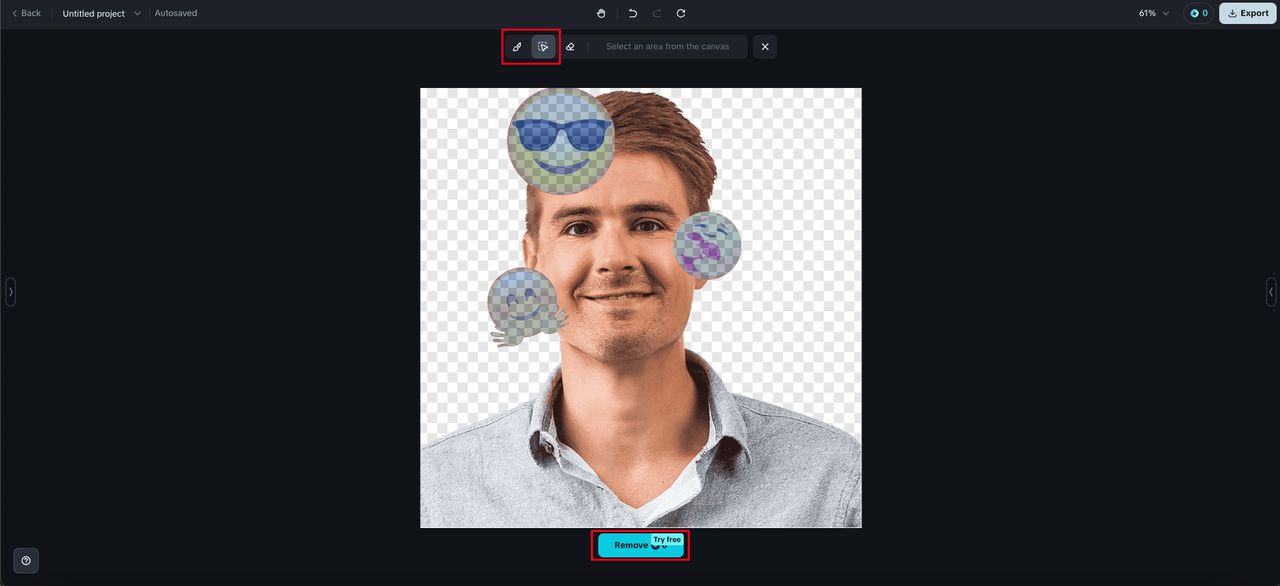This screenshot has height=586, width=1280.
Task: Open the 61% zoom dropdown
Action: pos(1154,13)
